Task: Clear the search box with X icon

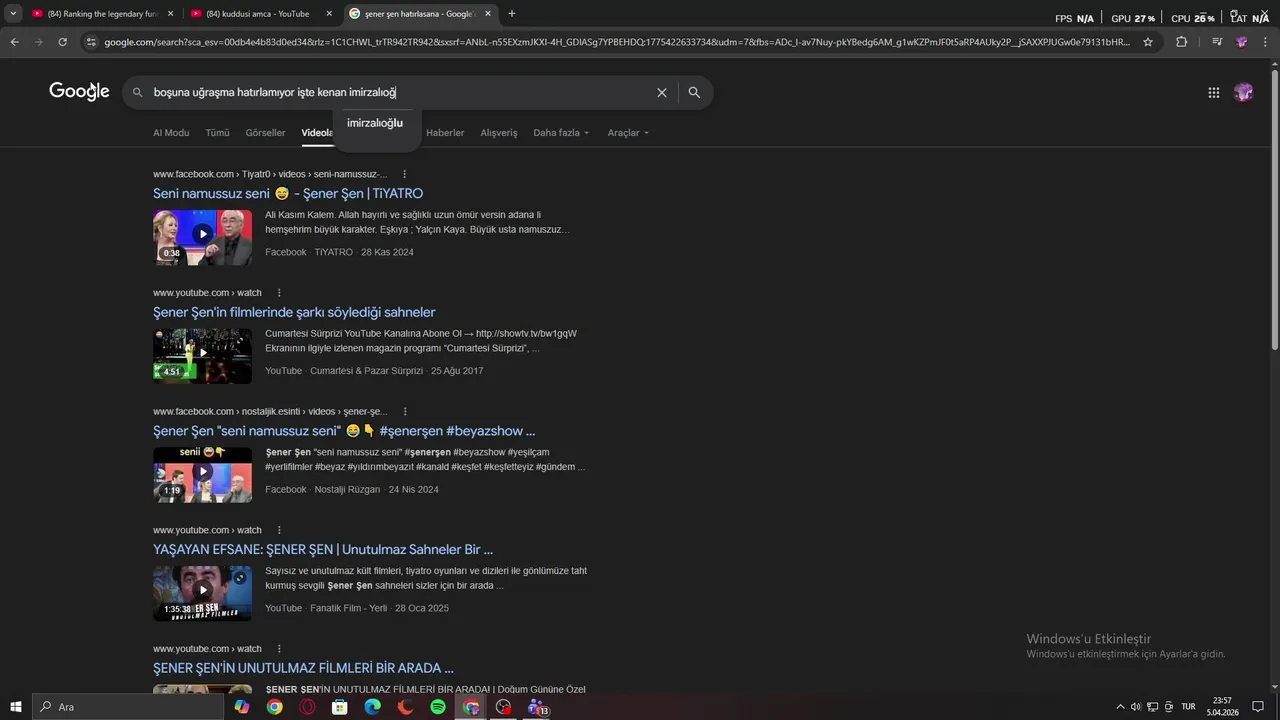Action: click(x=661, y=92)
